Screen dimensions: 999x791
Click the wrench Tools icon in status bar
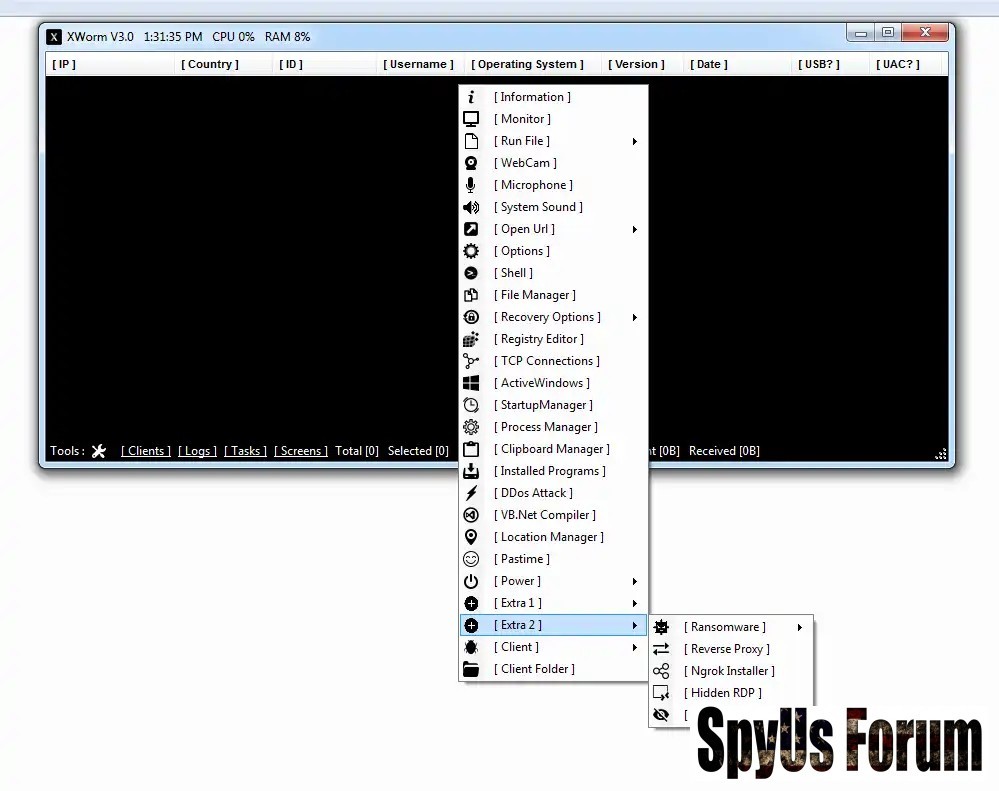pos(99,451)
